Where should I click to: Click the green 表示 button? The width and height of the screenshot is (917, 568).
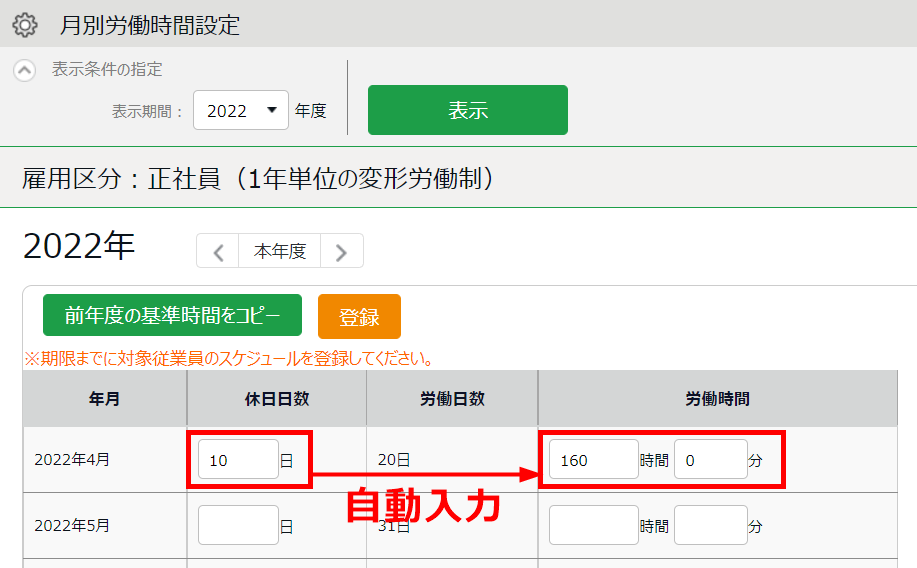click(468, 110)
